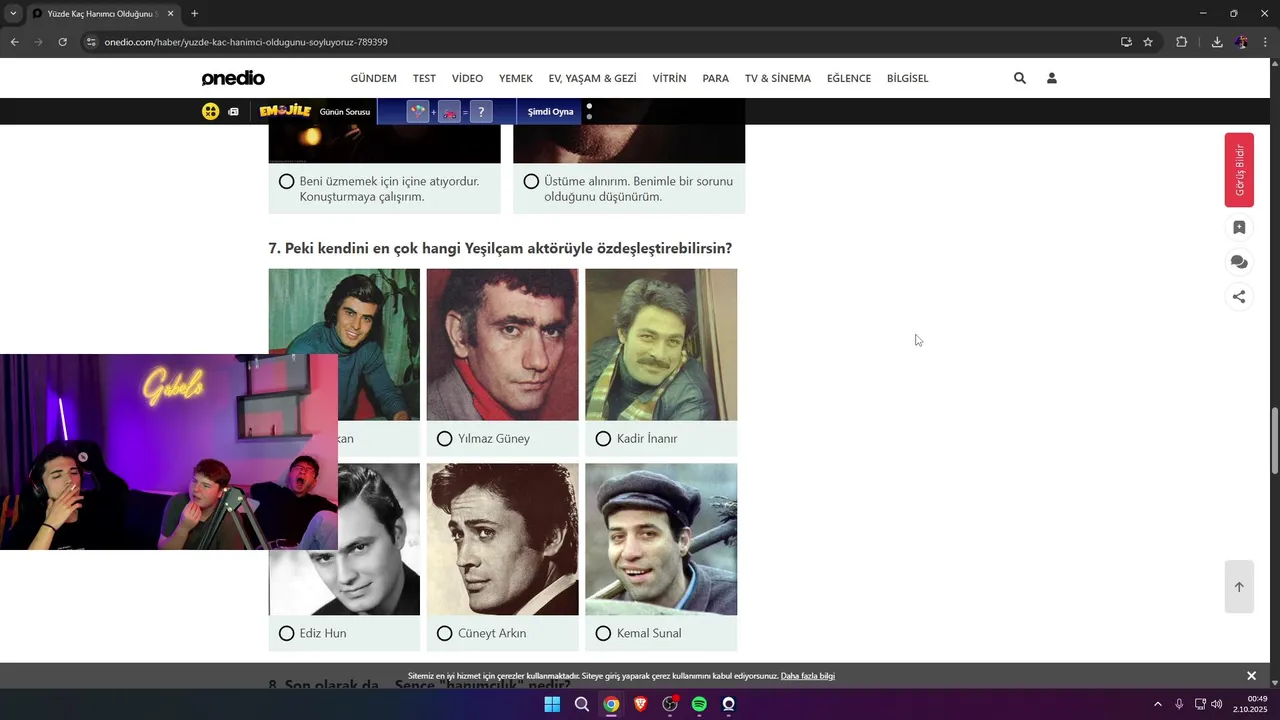Dismiss the cookie notice with the X
This screenshot has height=720, width=1280.
pyautogui.click(x=1251, y=676)
